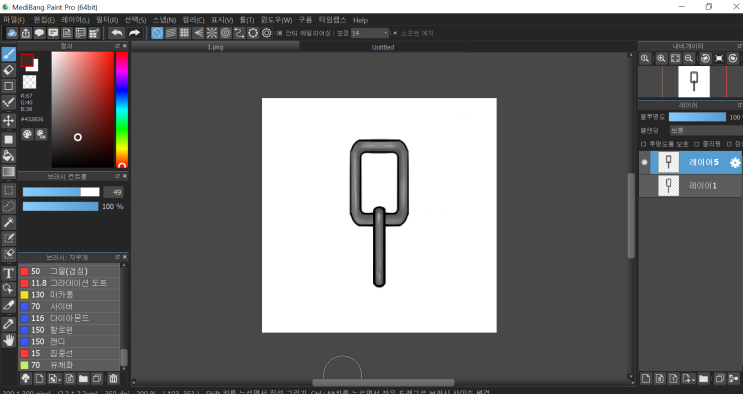Viewport: 743px width, 394px height.
Task: Select the 그라데이션 도트 brush
Action: pos(69,283)
